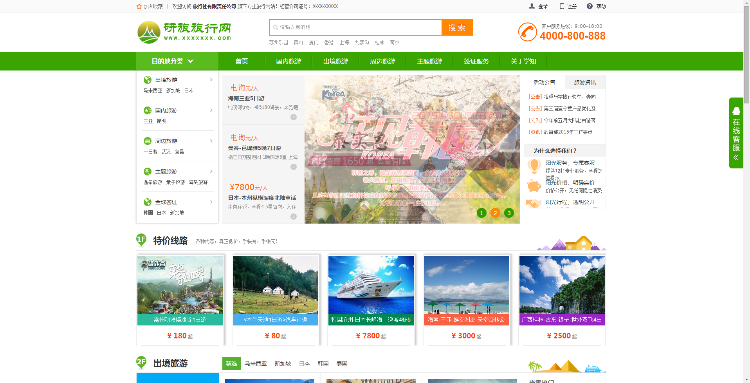Viewport: 750px width, 383px height.
Task: Collapse the 在线客服 widget with the double-chevron
Action: (x=736, y=157)
